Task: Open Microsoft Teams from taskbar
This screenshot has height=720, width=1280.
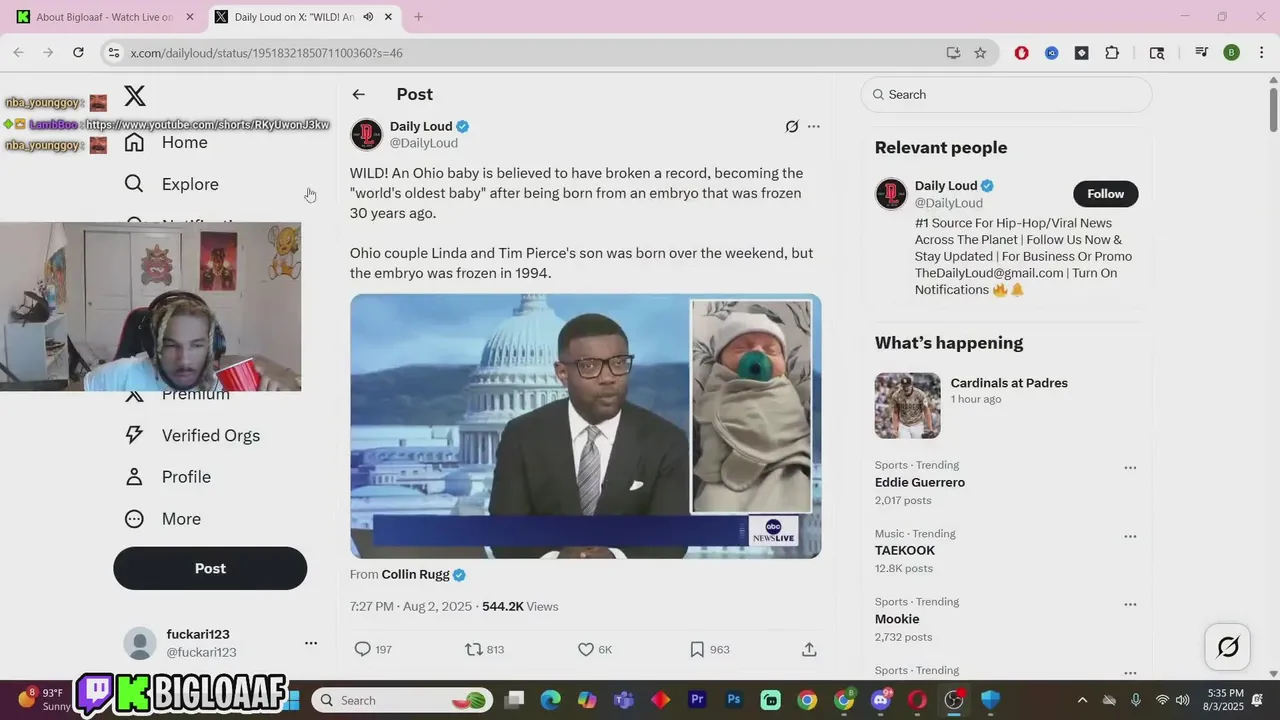Action: point(624,700)
